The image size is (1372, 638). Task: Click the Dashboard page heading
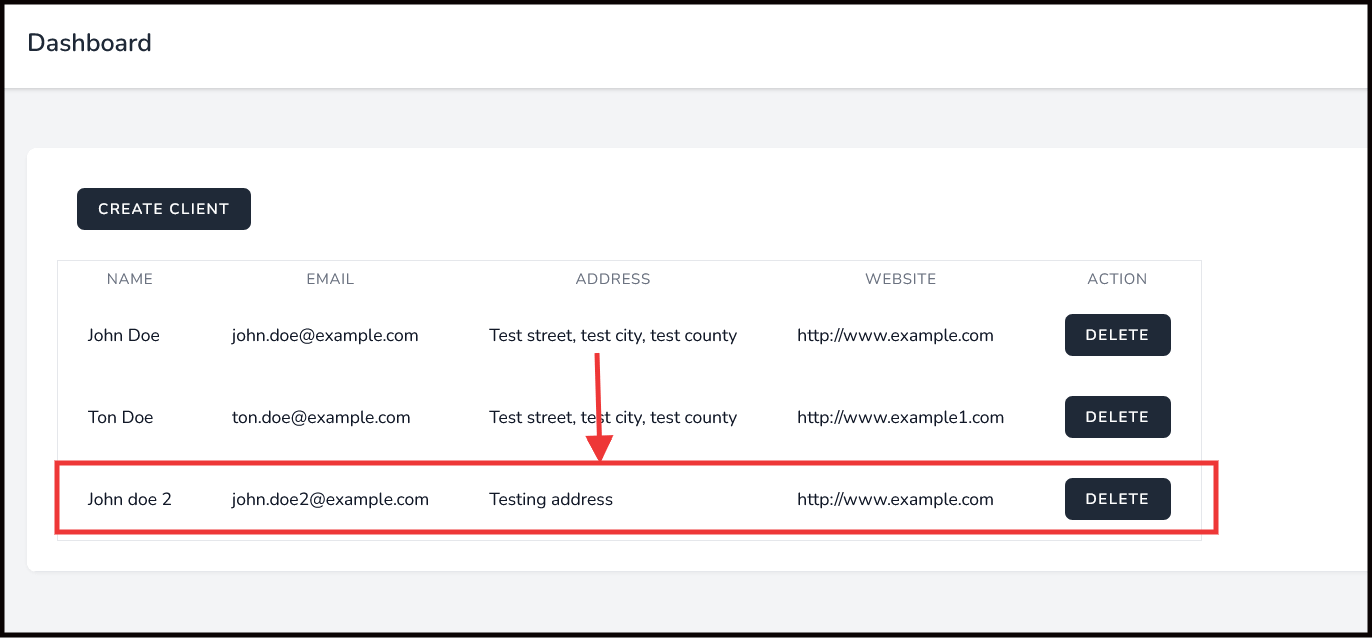point(89,43)
